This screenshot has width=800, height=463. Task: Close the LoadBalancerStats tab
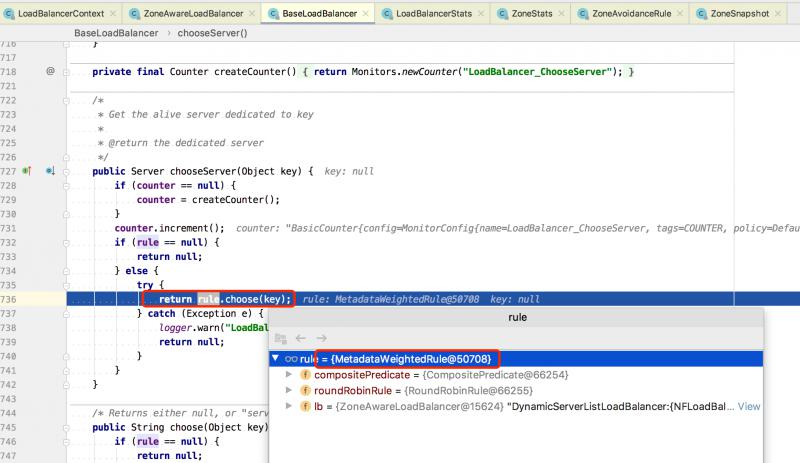coord(481,13)
